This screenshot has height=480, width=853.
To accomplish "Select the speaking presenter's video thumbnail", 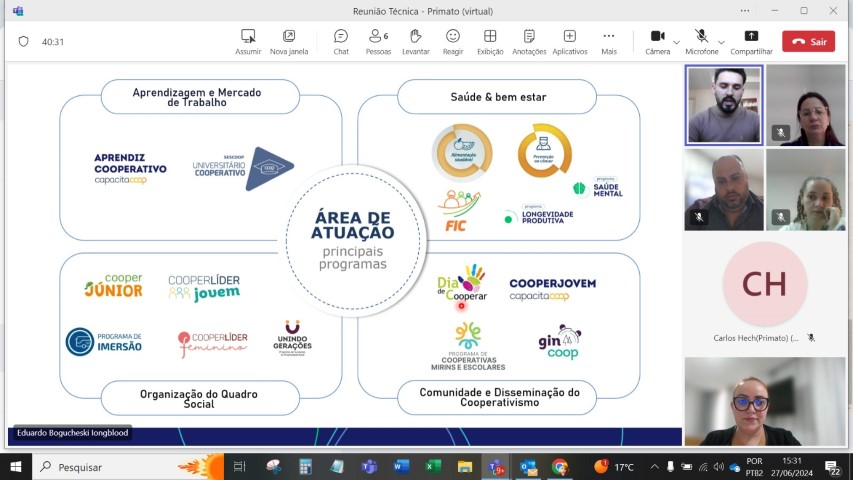I will [x=724, y=105].
